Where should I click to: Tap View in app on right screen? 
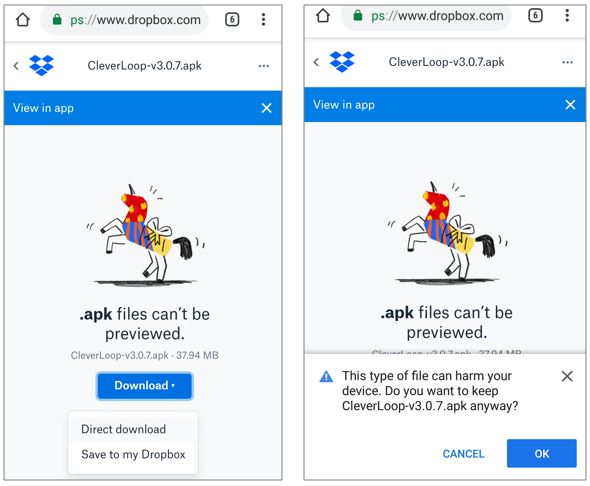[x=344, y=105]
